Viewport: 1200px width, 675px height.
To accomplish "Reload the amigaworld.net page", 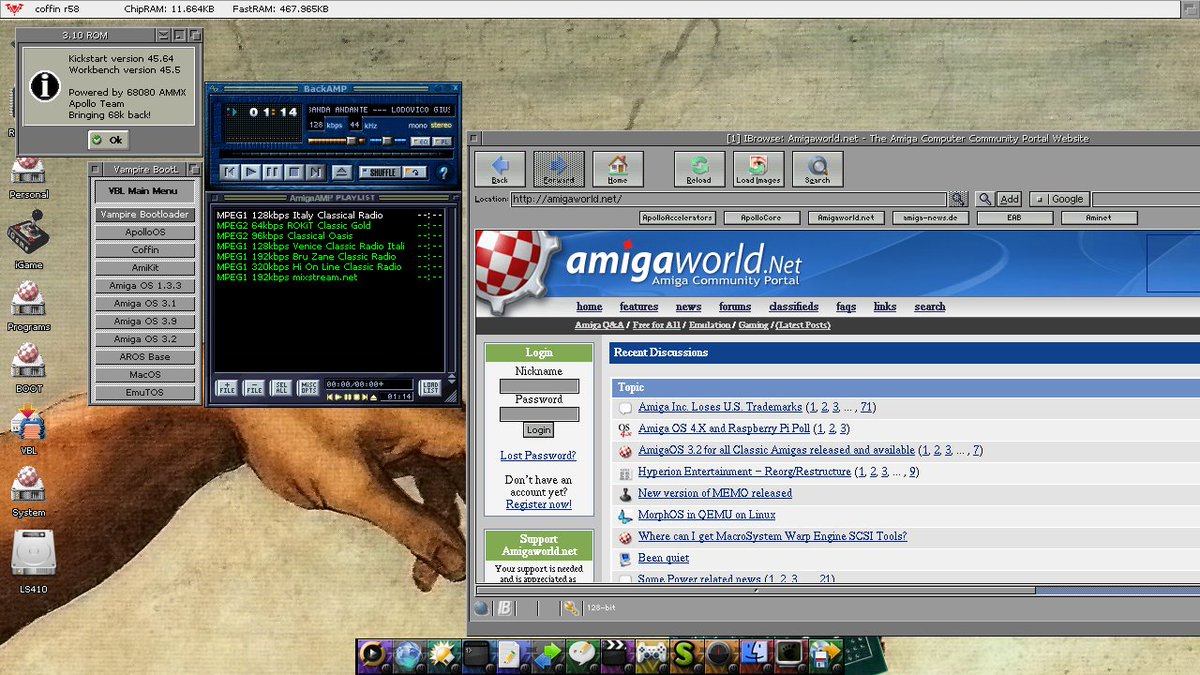I will pos(699,169).
